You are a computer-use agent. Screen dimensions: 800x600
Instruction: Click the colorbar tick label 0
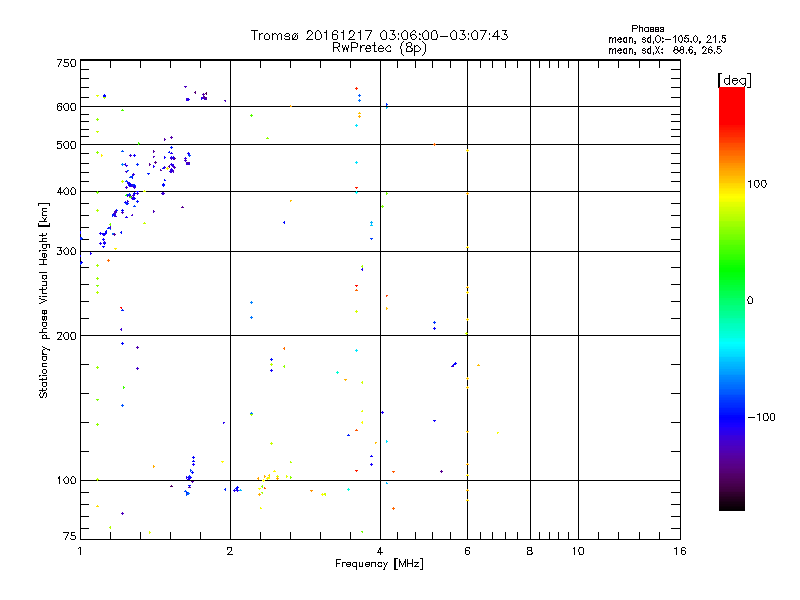[750, 300]
